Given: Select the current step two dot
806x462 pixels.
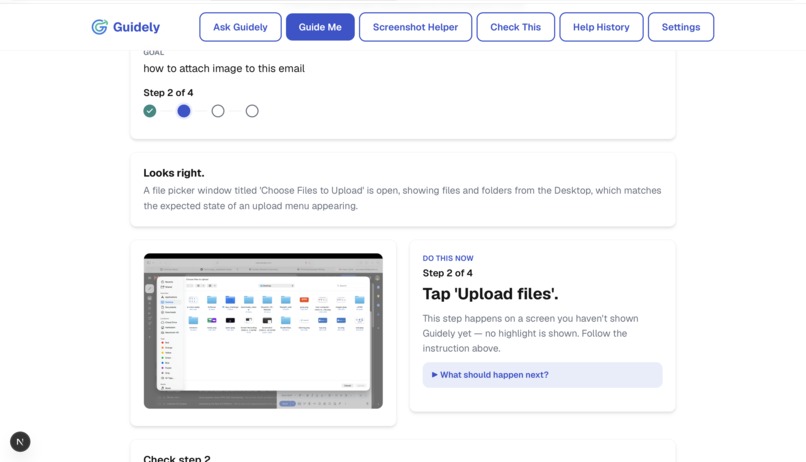Looking at the screenshot, I should [184, 111].
